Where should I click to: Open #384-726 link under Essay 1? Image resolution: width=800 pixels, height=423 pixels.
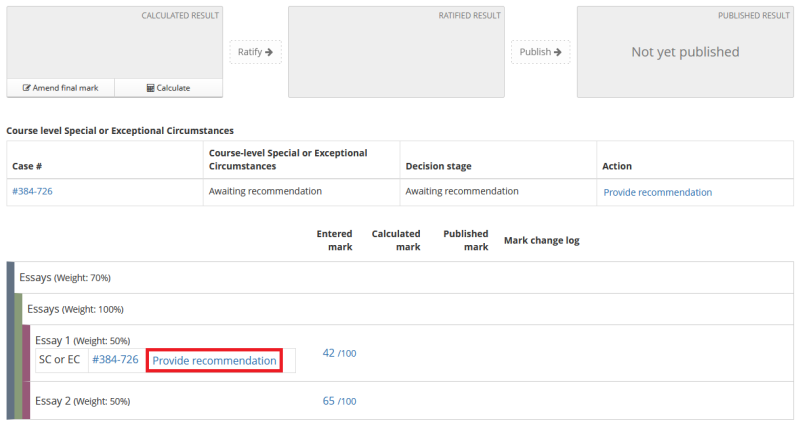(115, 360)
